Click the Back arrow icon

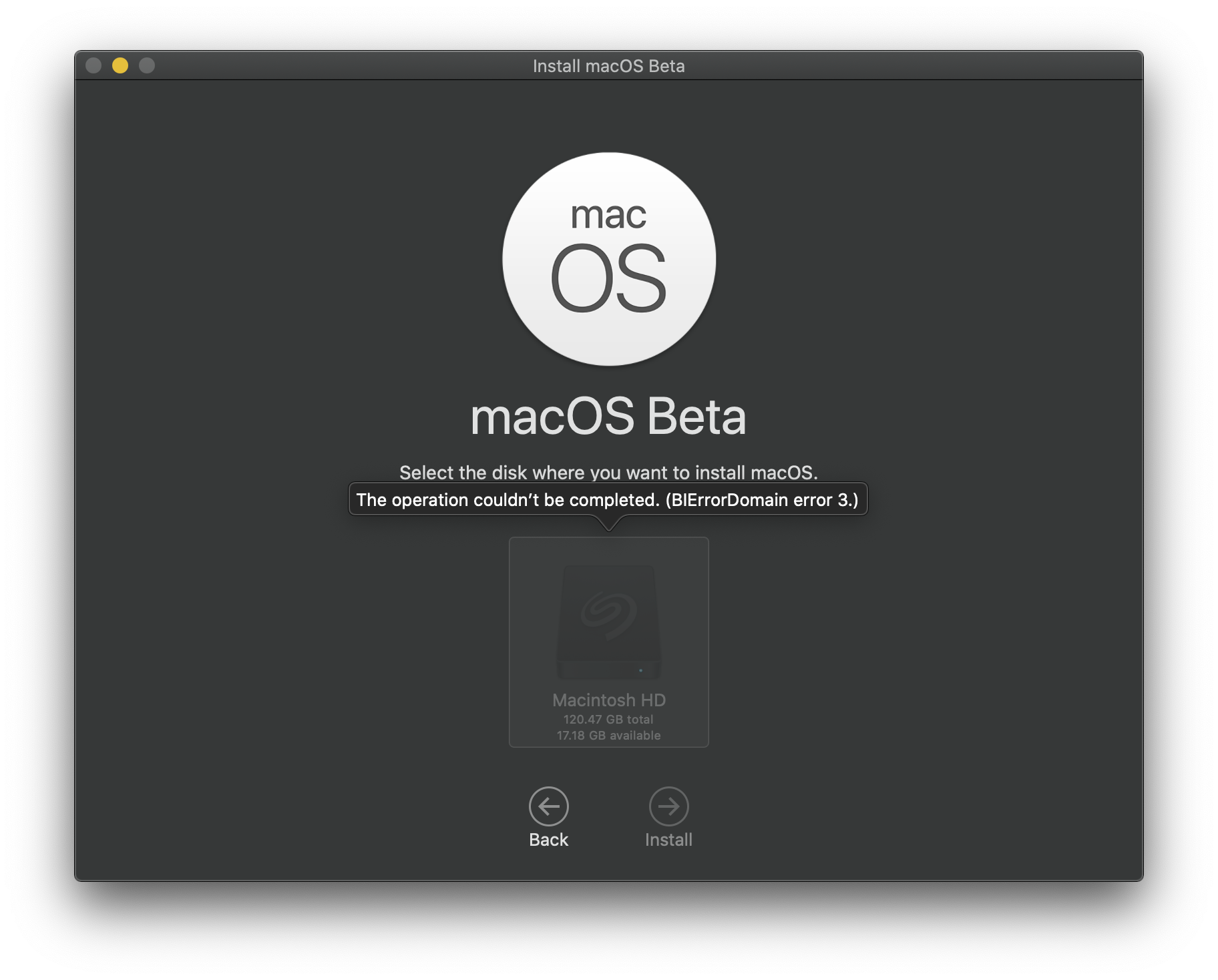[548, 806]
